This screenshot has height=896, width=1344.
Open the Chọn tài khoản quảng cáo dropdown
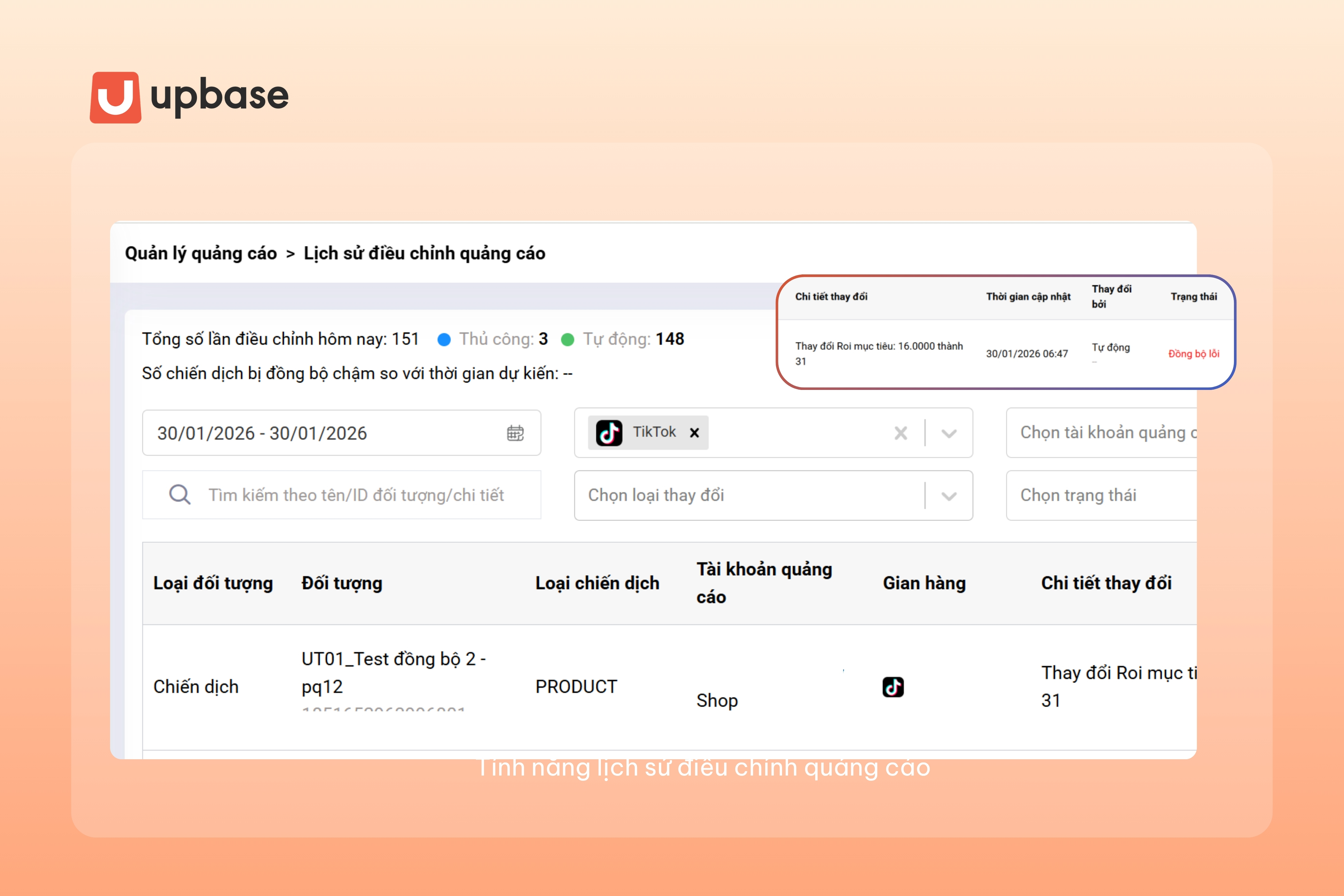pos(1101,433)
